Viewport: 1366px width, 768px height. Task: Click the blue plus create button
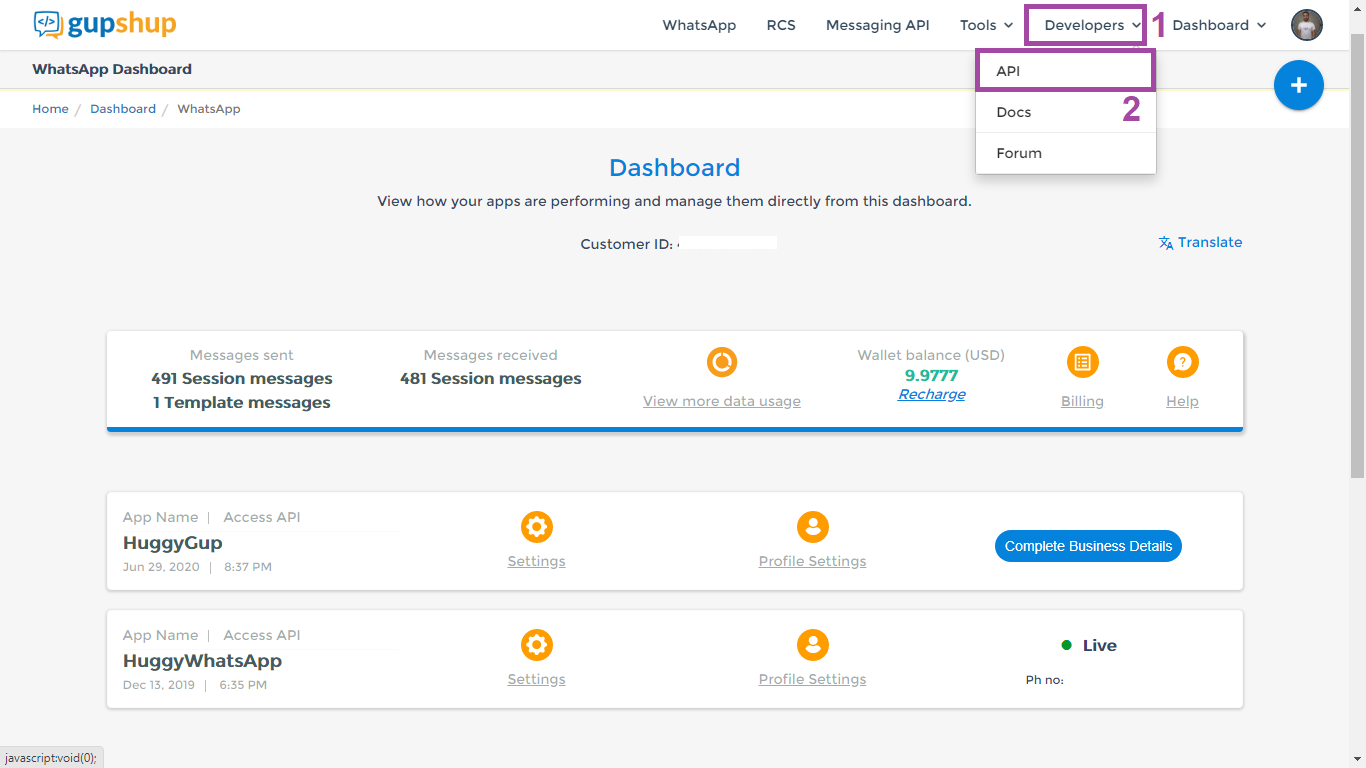1299,86
